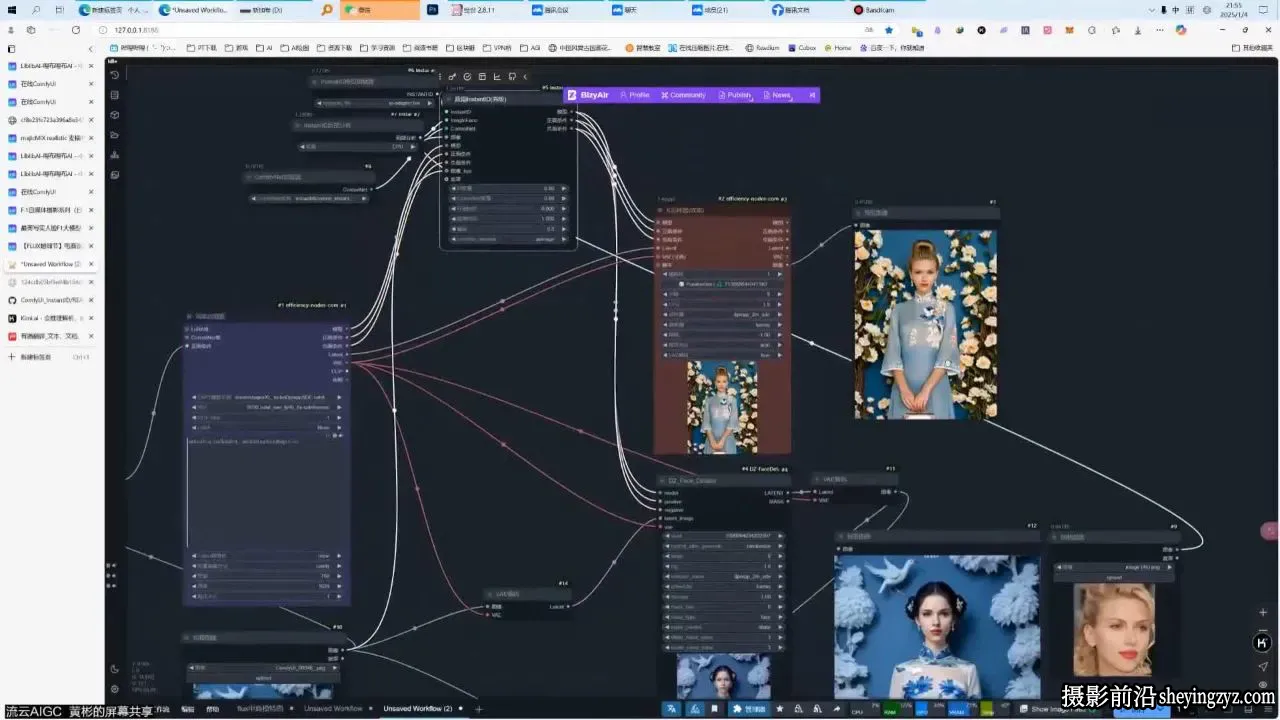Collapse the BizyAir toolbar
The width and height of the screenshot is (1280, 720).
coord(812,95)
